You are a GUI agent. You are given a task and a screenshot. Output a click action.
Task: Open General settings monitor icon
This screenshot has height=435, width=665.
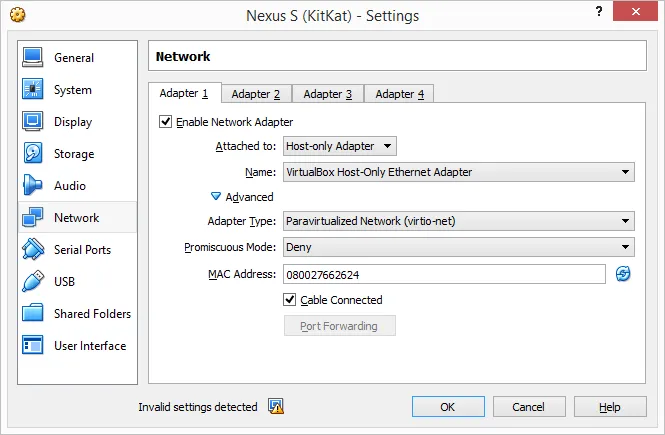click(x=33, y=58)
